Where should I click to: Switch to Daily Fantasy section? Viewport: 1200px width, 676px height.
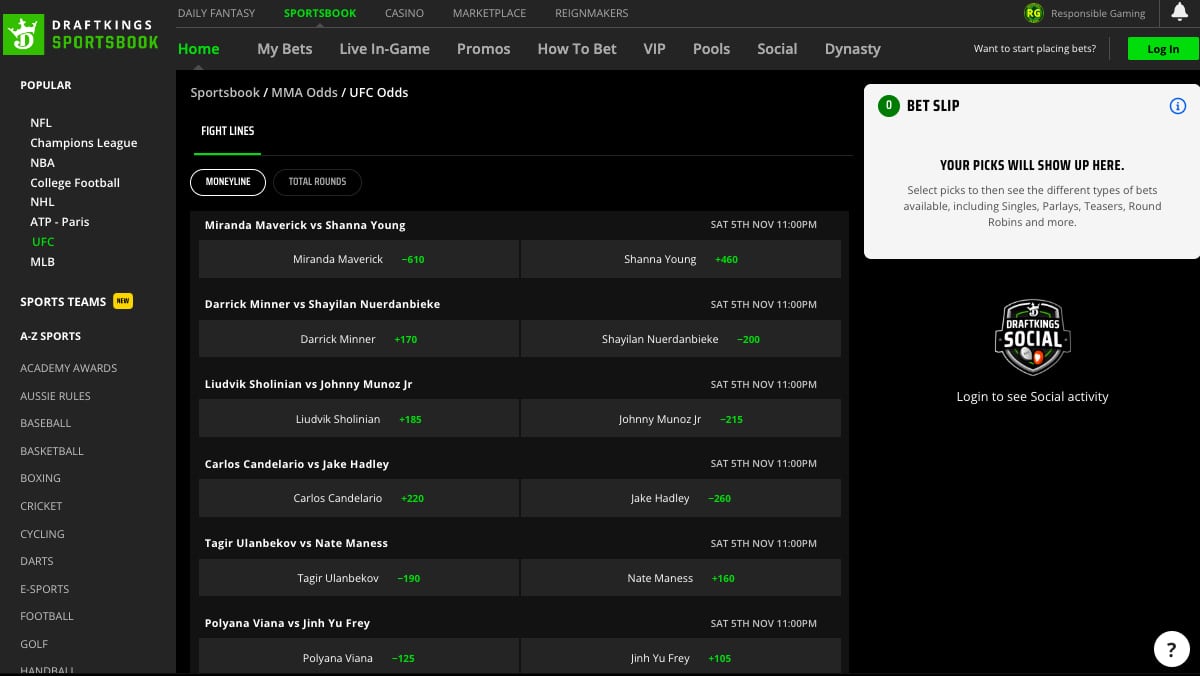pos(216,13)
